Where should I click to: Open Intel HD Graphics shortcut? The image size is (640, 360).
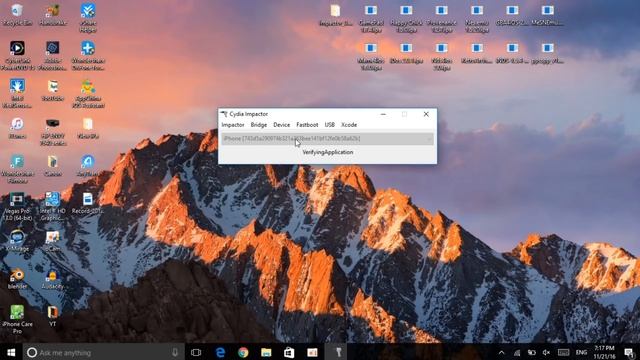pos(53,207)
